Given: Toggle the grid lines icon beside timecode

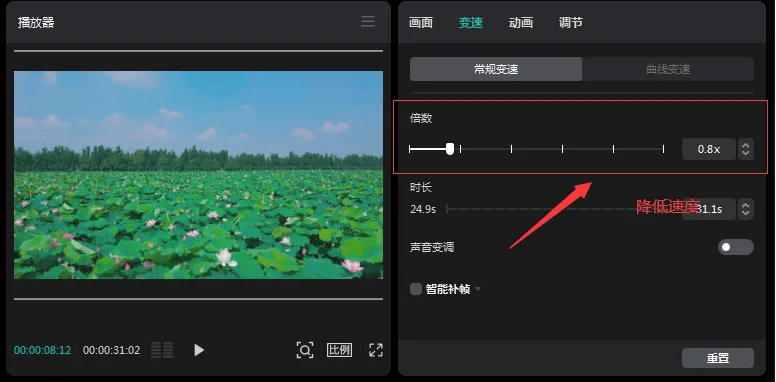Looking at the screenshot, I should tap(162, 350).
